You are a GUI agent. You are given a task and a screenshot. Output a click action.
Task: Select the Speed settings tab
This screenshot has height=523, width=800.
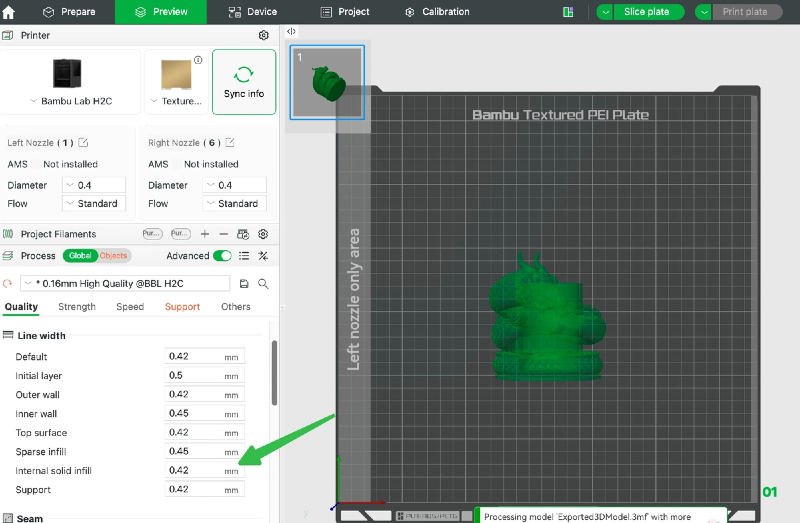pos(130,307)
